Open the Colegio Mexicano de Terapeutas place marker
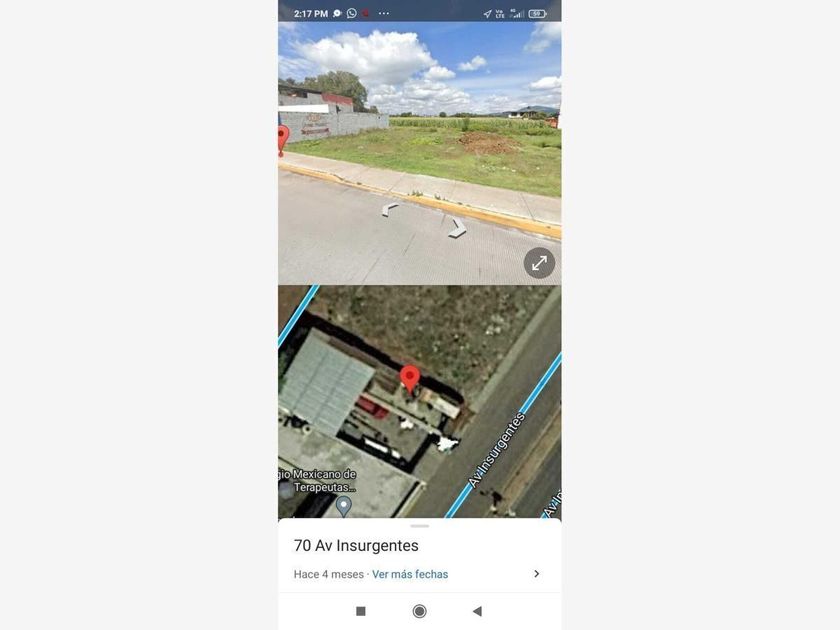This screenshot has height=630, width=840. 343,505
